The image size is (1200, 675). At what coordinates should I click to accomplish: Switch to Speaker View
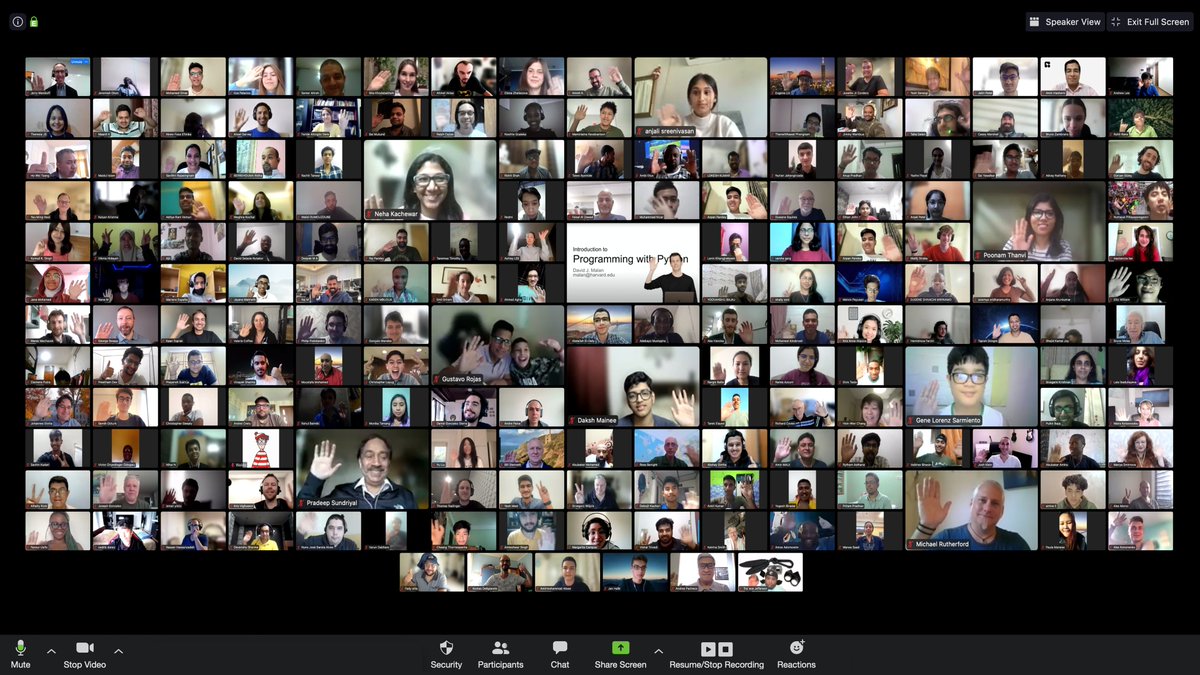click(x=1064, y=21)
